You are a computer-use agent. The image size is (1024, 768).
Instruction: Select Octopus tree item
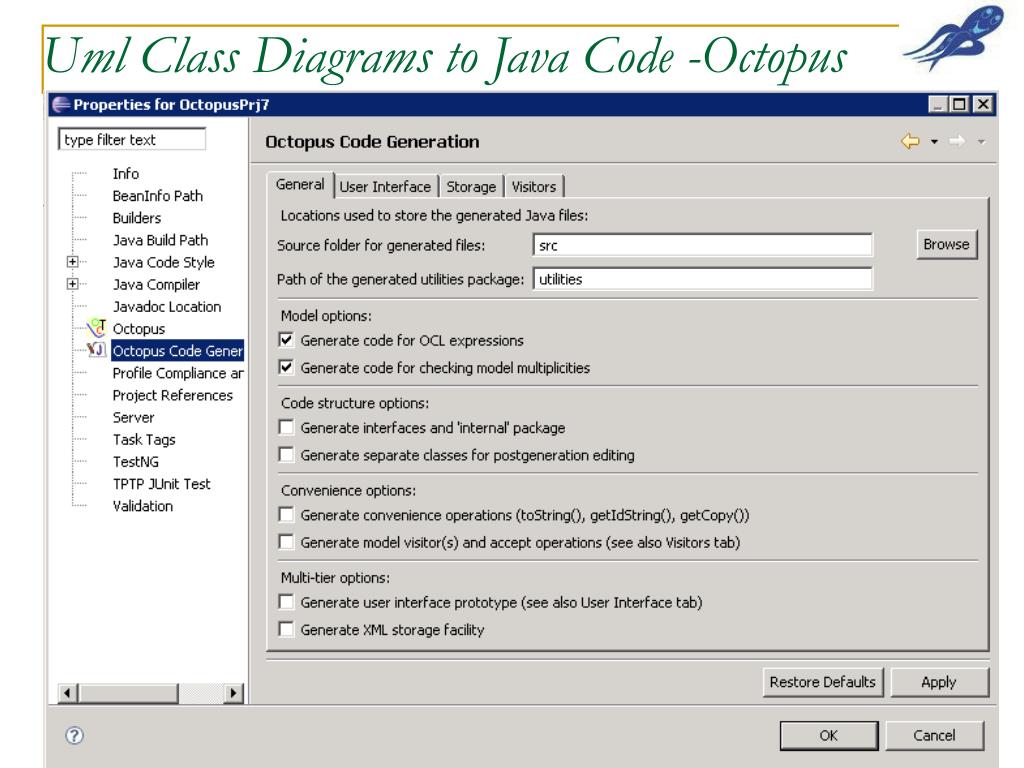tap(138, 329)
